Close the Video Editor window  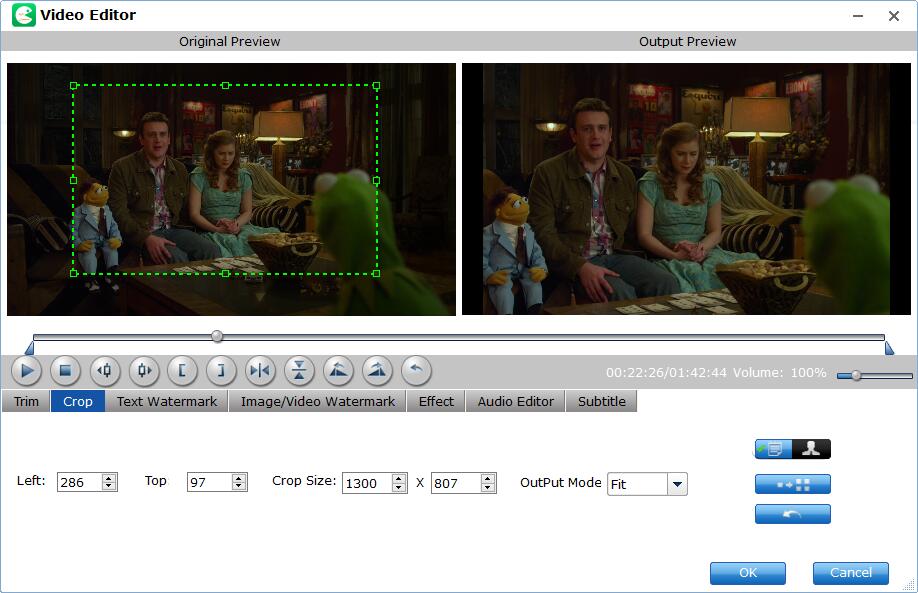[893, 16]
